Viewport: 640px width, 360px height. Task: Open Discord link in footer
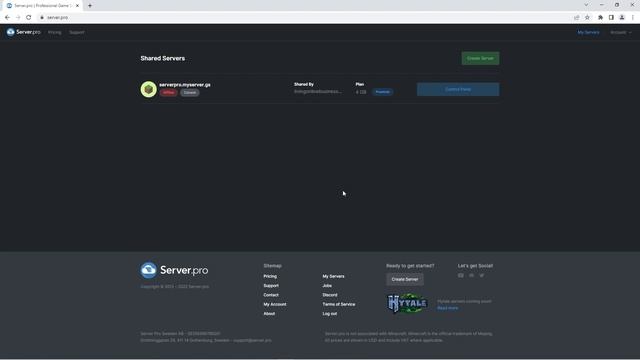coord(330,295)
